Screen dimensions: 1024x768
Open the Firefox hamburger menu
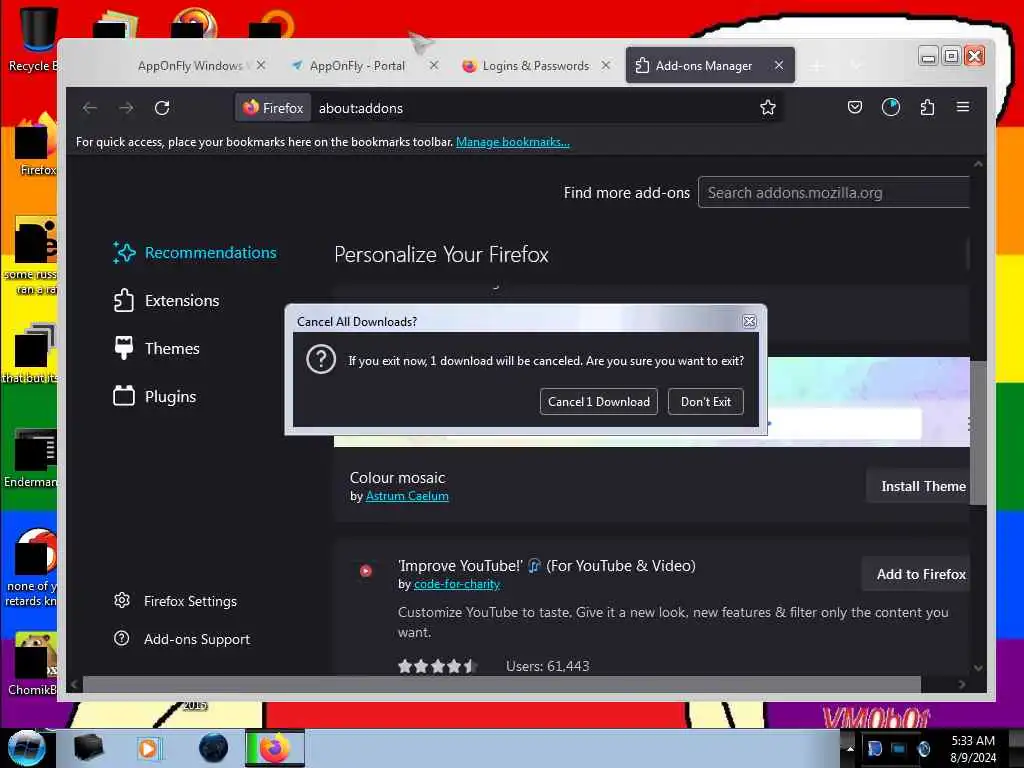[x=963, y=106]
